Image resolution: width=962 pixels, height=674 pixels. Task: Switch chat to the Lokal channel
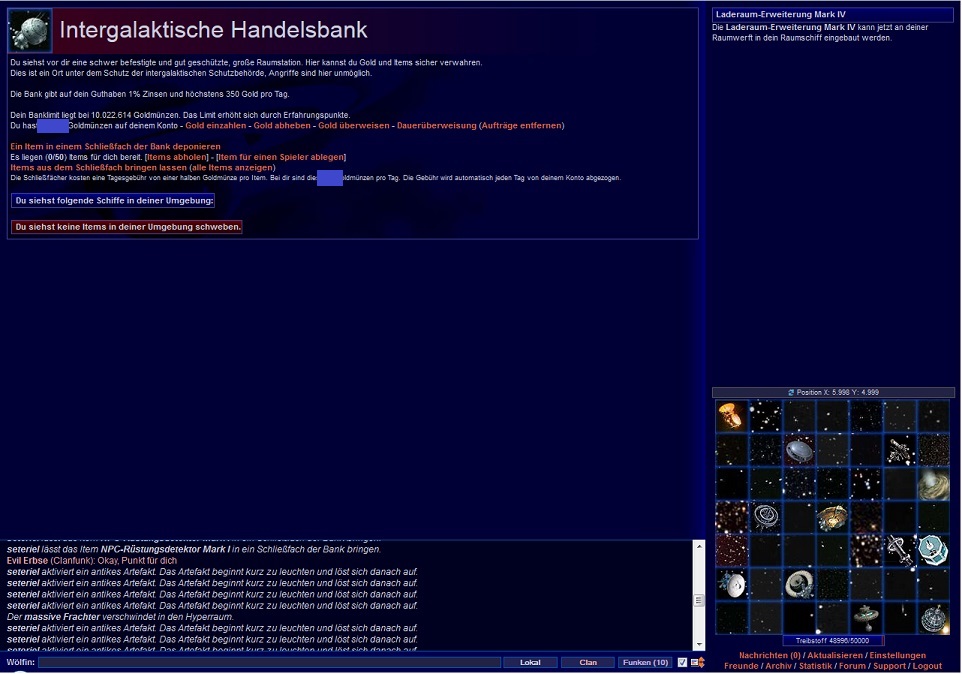click(x=530, y=662)
